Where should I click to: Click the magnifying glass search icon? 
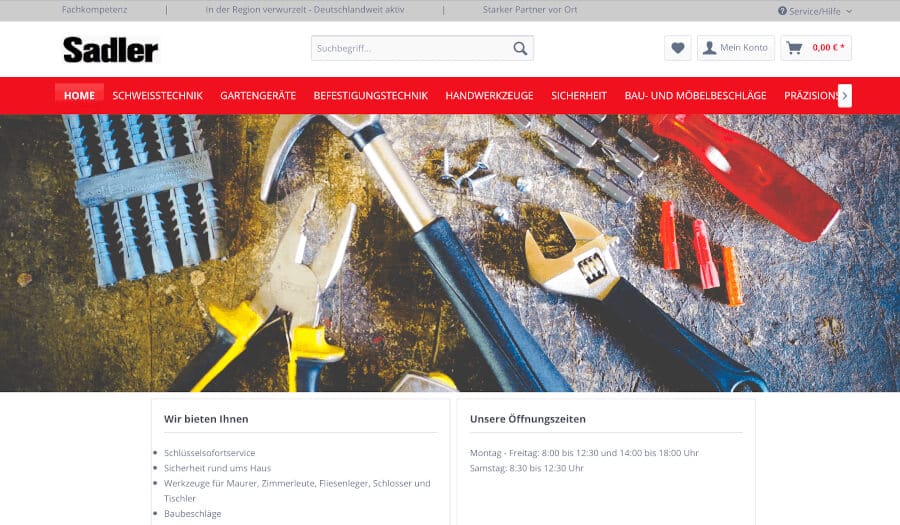520,48
